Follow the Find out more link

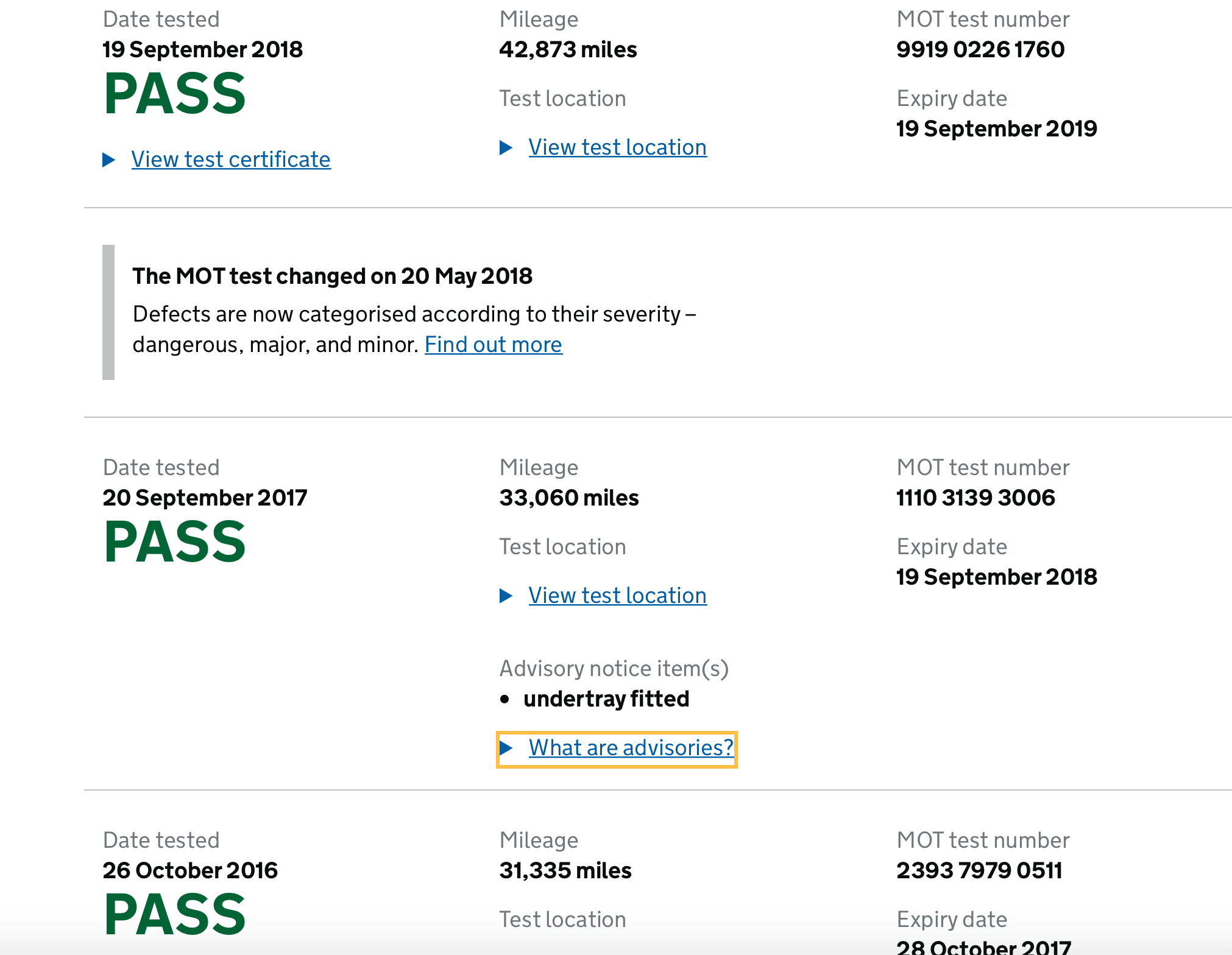493,345
